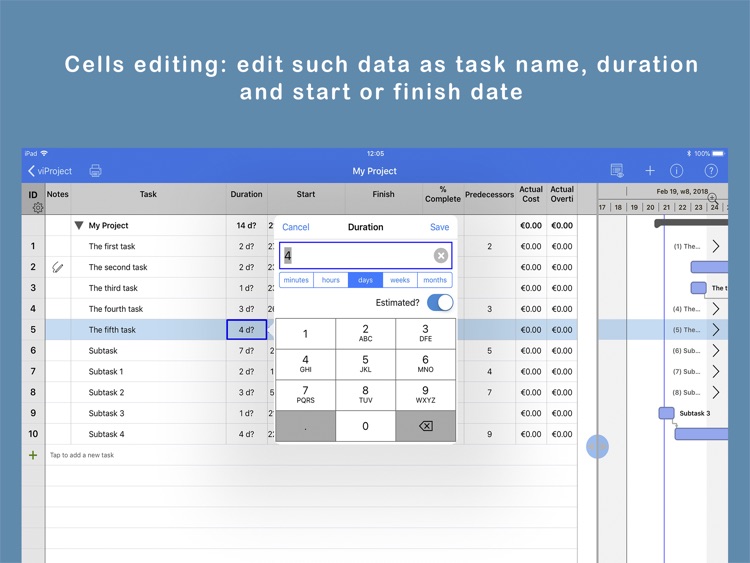Select the selected 4 d? duration cell
This screenshot has width=750, height=563.
pos(246,330)
